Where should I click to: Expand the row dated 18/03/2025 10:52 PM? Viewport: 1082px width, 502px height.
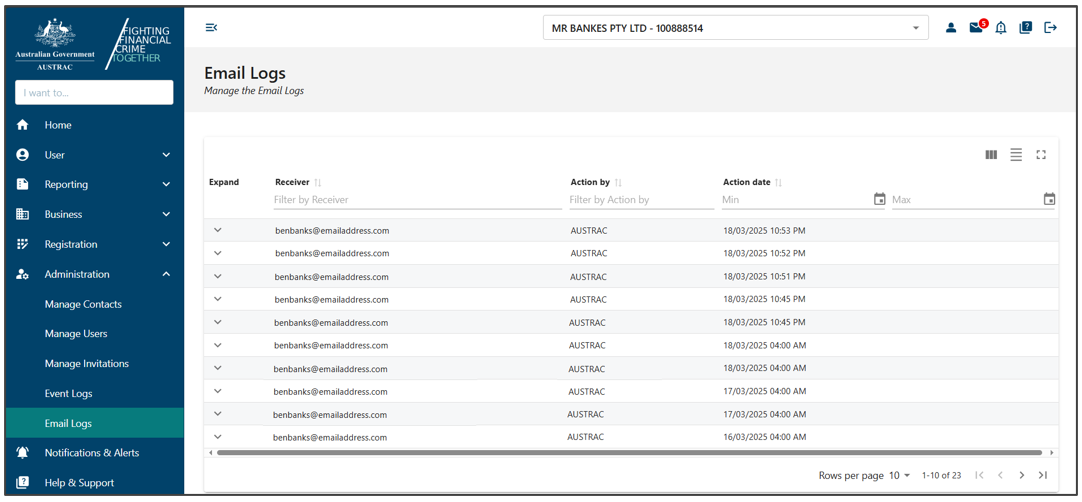[x=218, y=253]
